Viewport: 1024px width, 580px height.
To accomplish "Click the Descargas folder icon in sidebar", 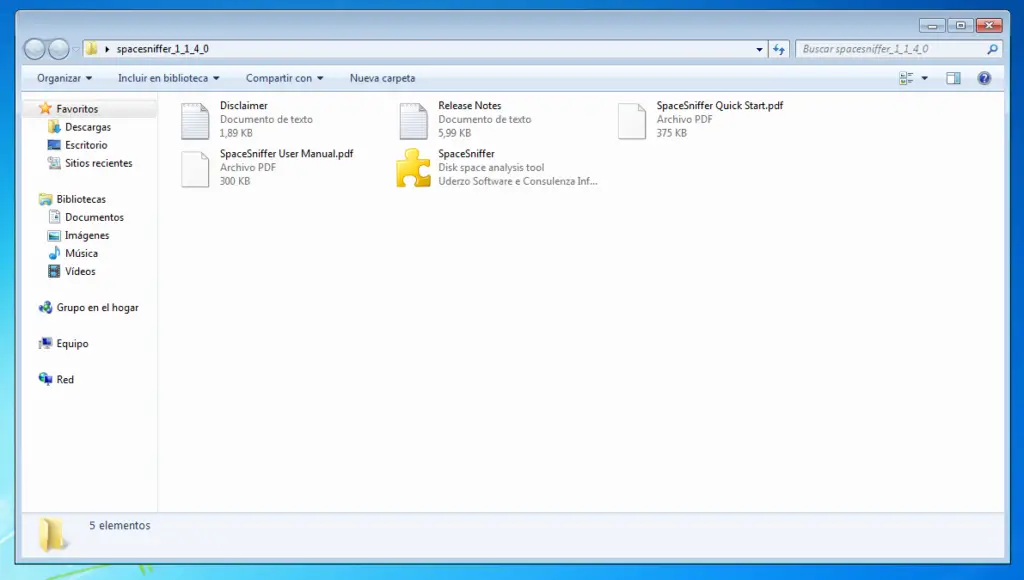I will click(54, 127).
